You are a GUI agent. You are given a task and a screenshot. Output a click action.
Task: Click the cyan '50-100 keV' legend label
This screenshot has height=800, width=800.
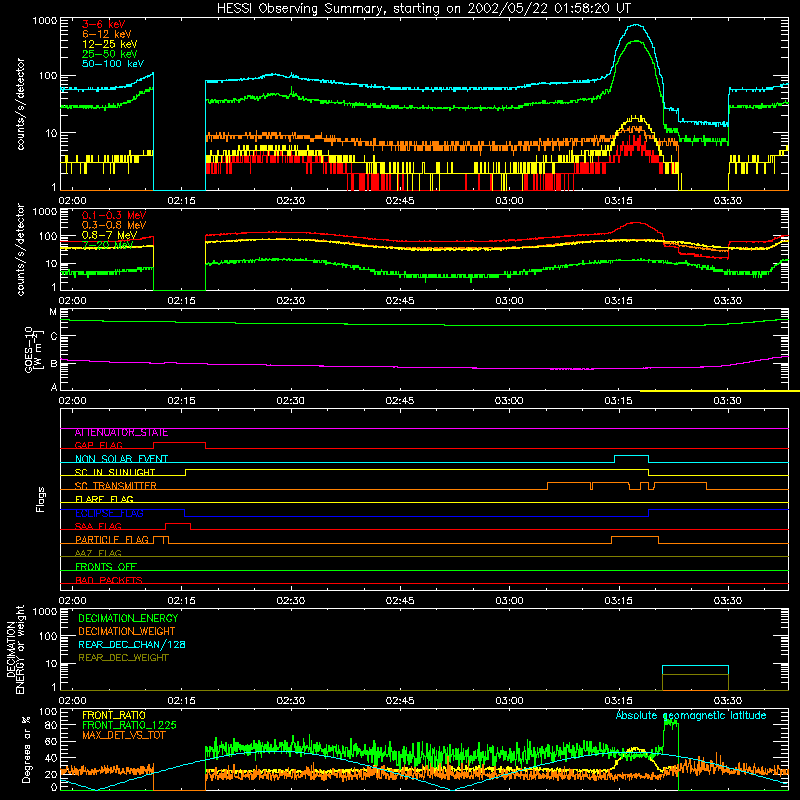[x=113, y=63]
